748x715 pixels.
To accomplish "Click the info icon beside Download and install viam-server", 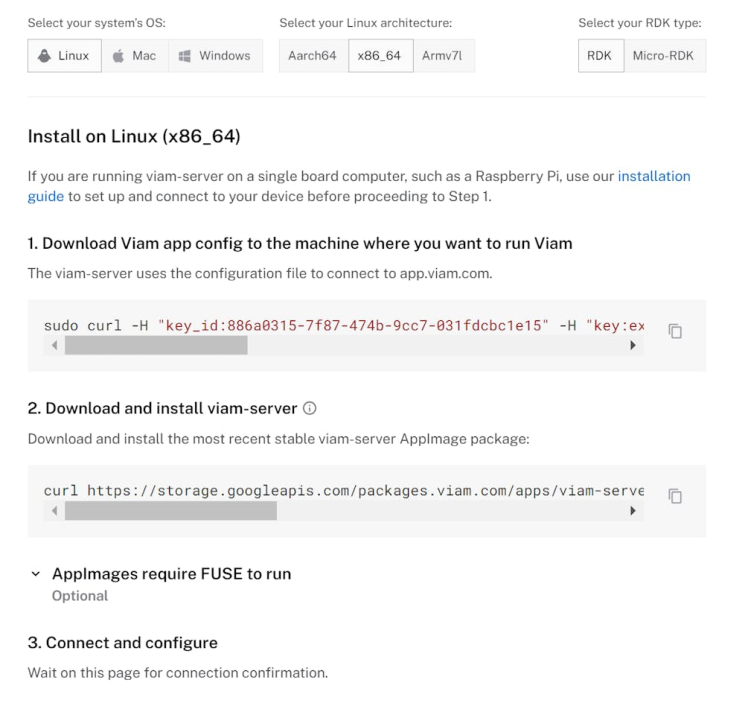I will [x=310, y=408].
